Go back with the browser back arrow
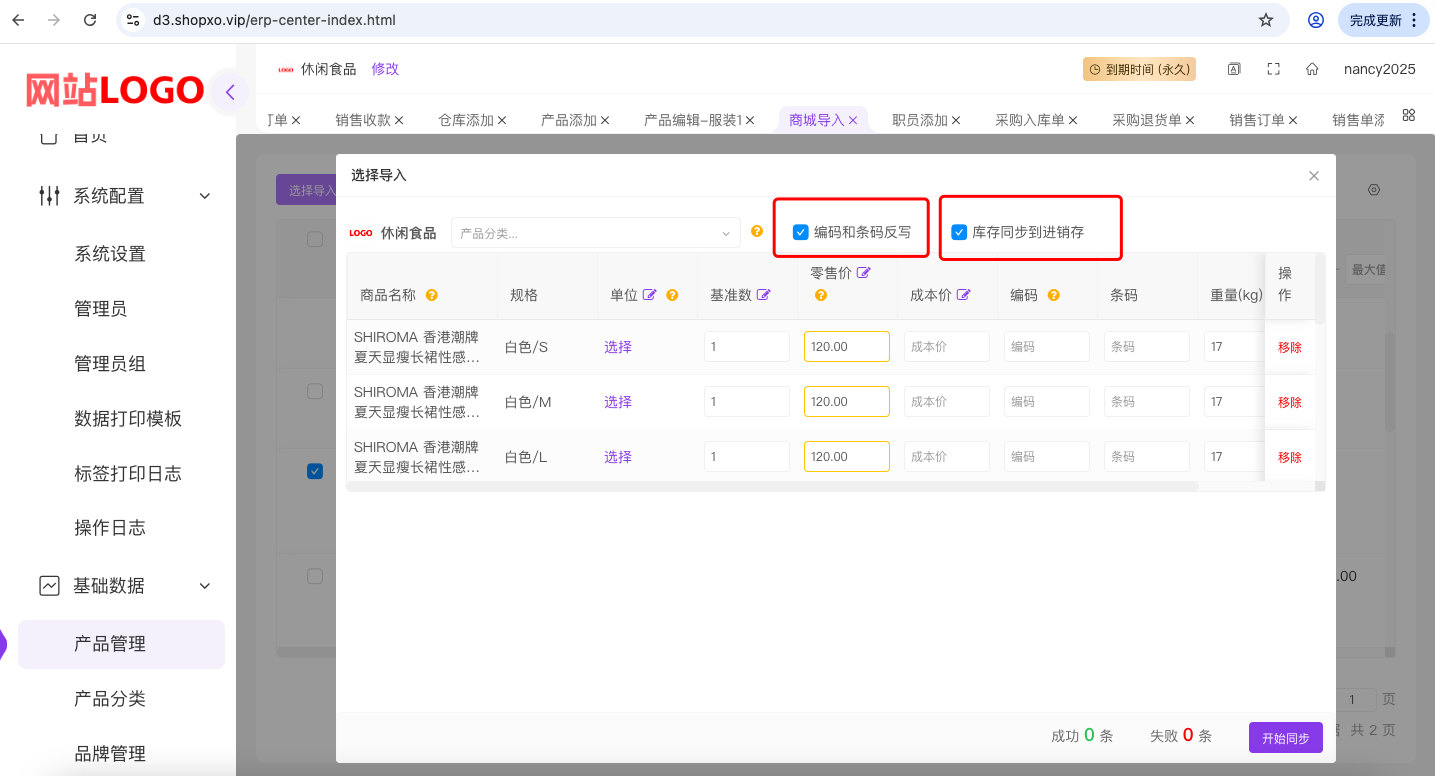The height and width of the screenshot is (776, 1435). [x=18, y=20]
